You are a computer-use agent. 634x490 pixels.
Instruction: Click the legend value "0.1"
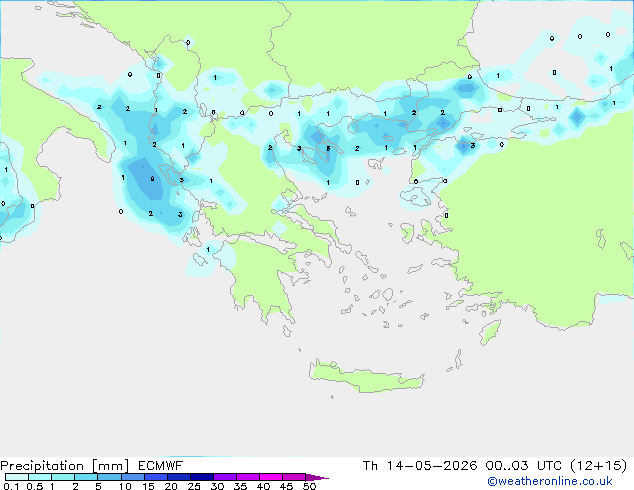[11, 486]
